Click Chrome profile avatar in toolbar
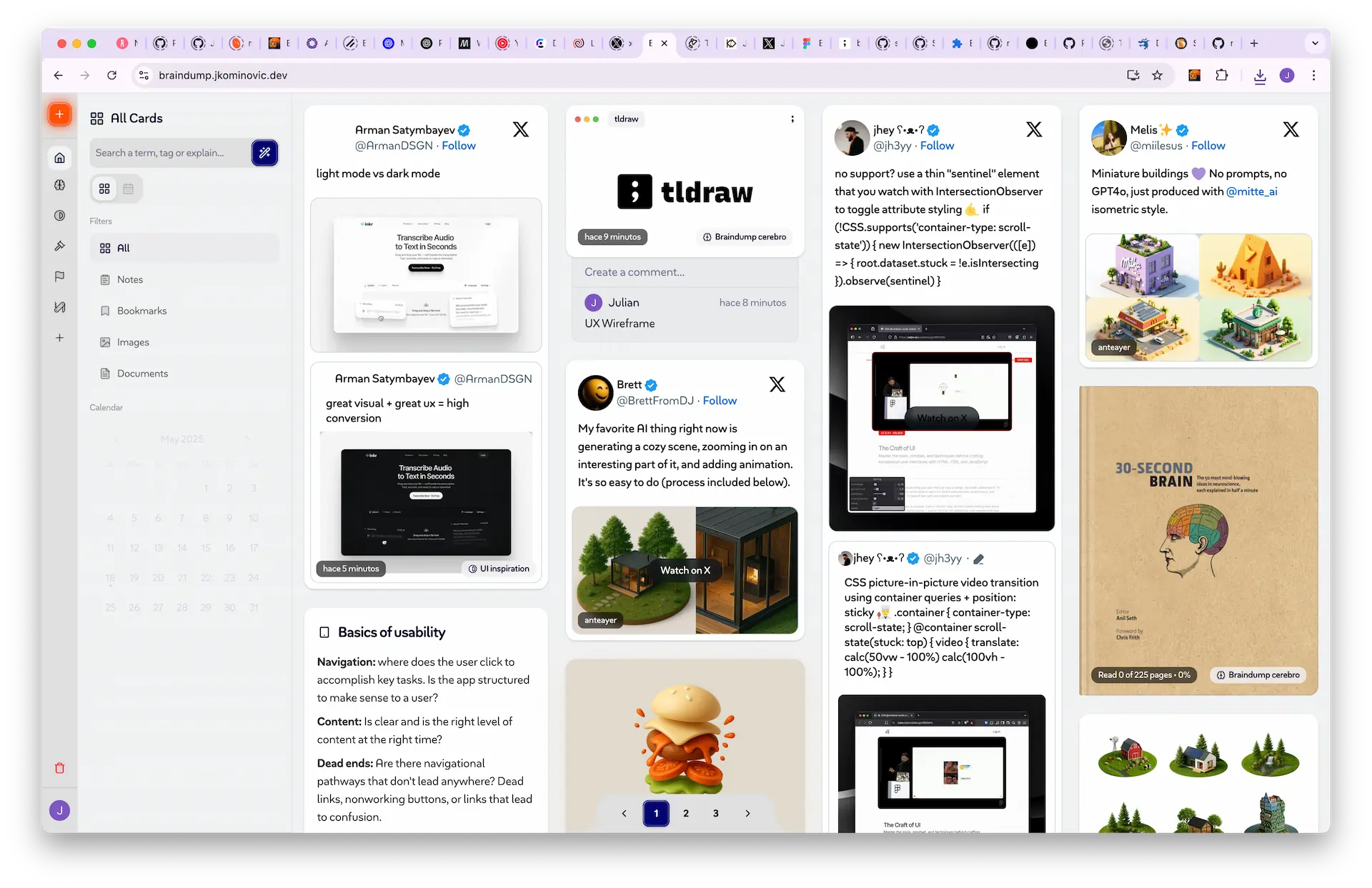Screen dimensions: 1372x888 click(1287, 75)
